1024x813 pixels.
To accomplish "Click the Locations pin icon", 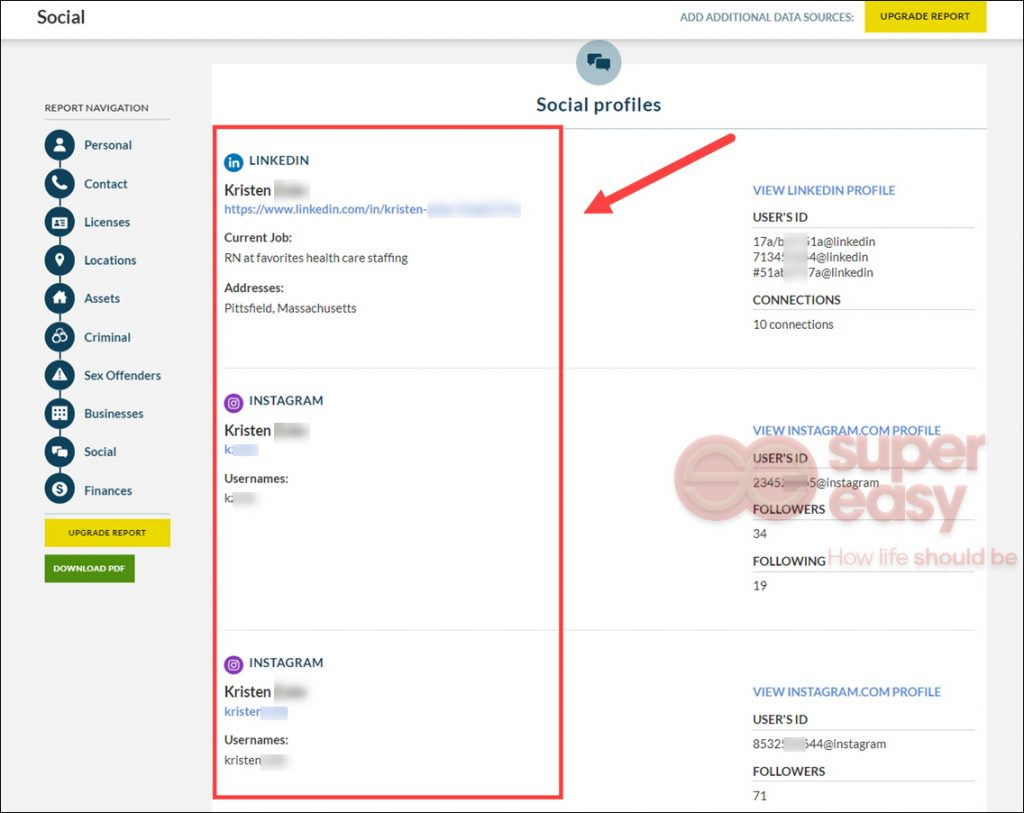I will click(59, 260).
